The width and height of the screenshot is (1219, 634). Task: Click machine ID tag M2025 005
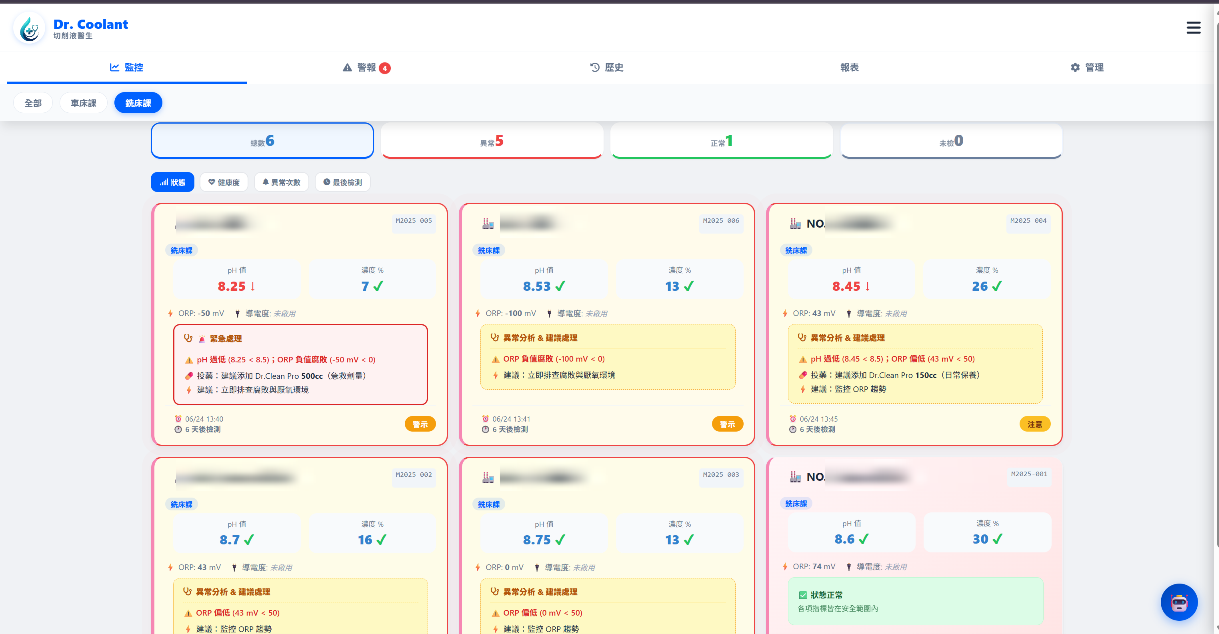tap(414, 221)
